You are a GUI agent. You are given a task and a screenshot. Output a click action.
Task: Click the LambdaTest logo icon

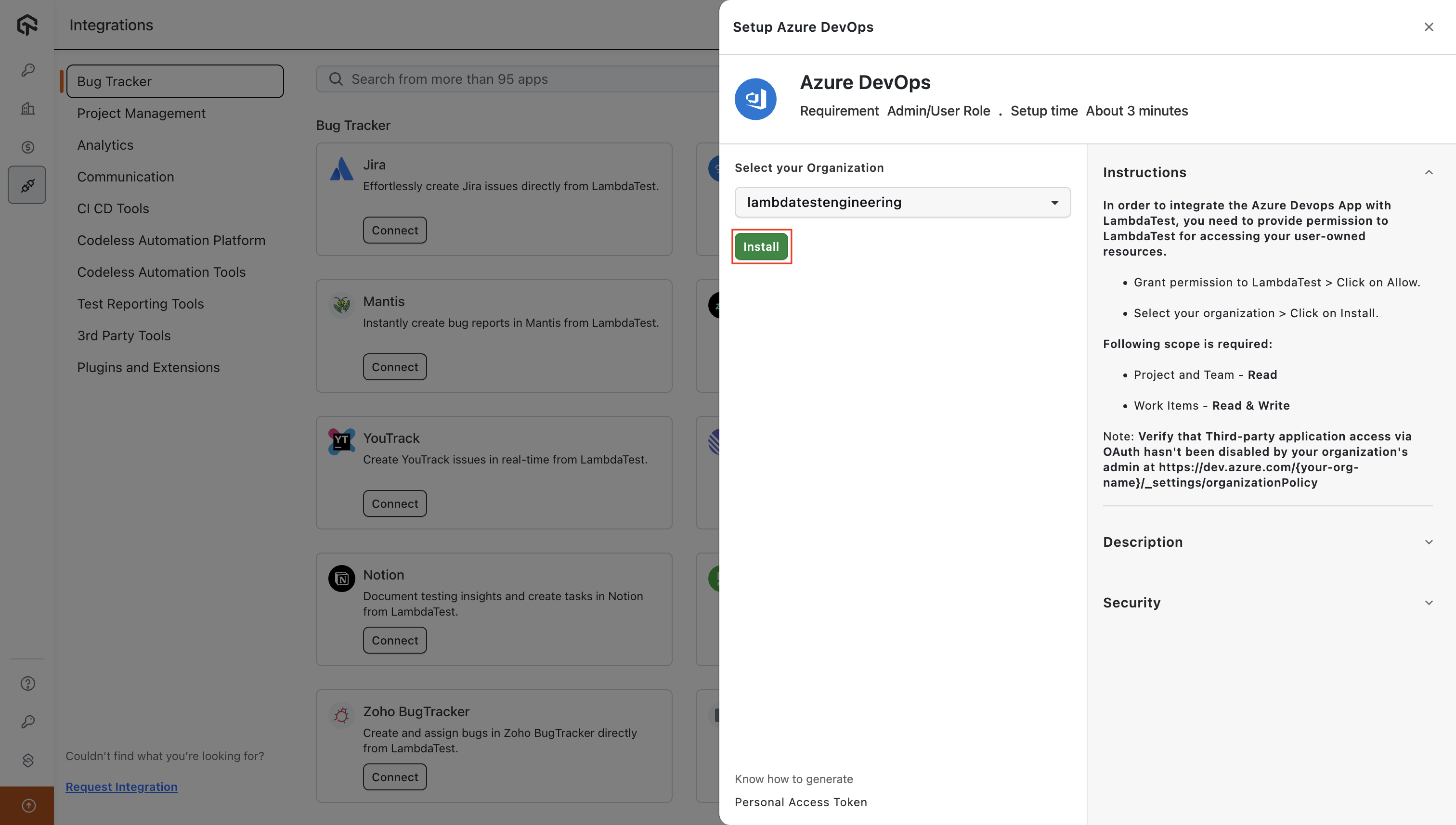(x=27, y=25)
